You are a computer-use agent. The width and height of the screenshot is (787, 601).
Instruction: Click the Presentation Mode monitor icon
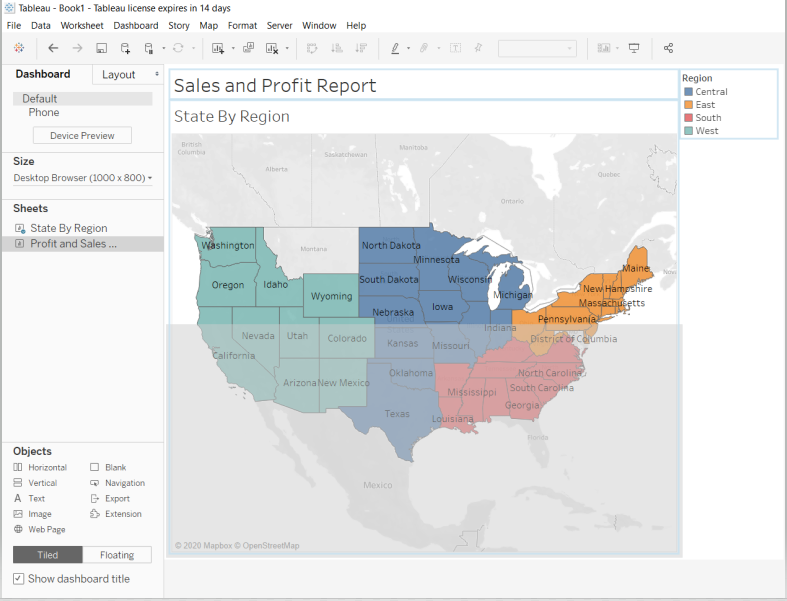click(x=634, y=48)
